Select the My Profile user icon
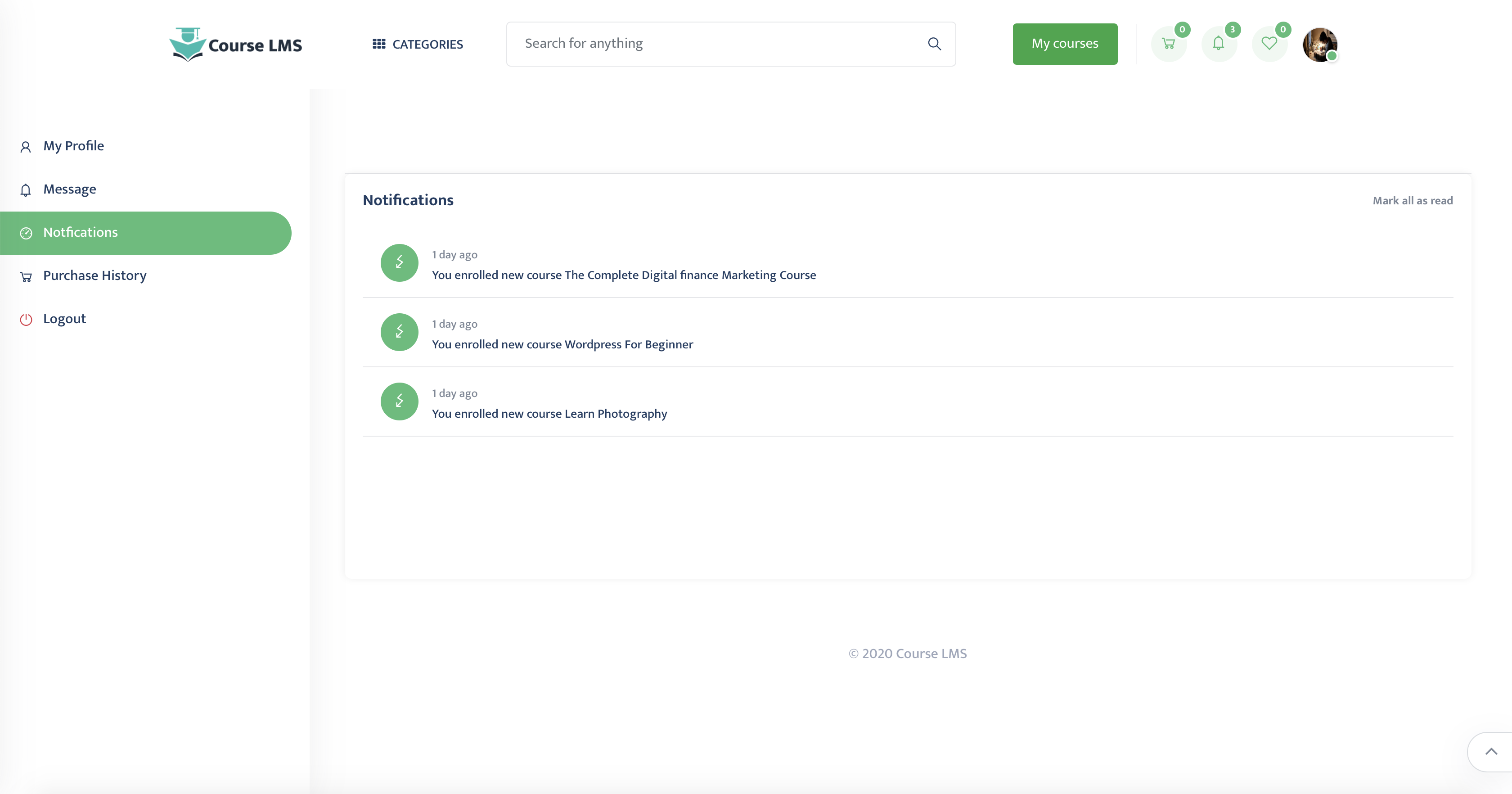 (x=26, y=146)
